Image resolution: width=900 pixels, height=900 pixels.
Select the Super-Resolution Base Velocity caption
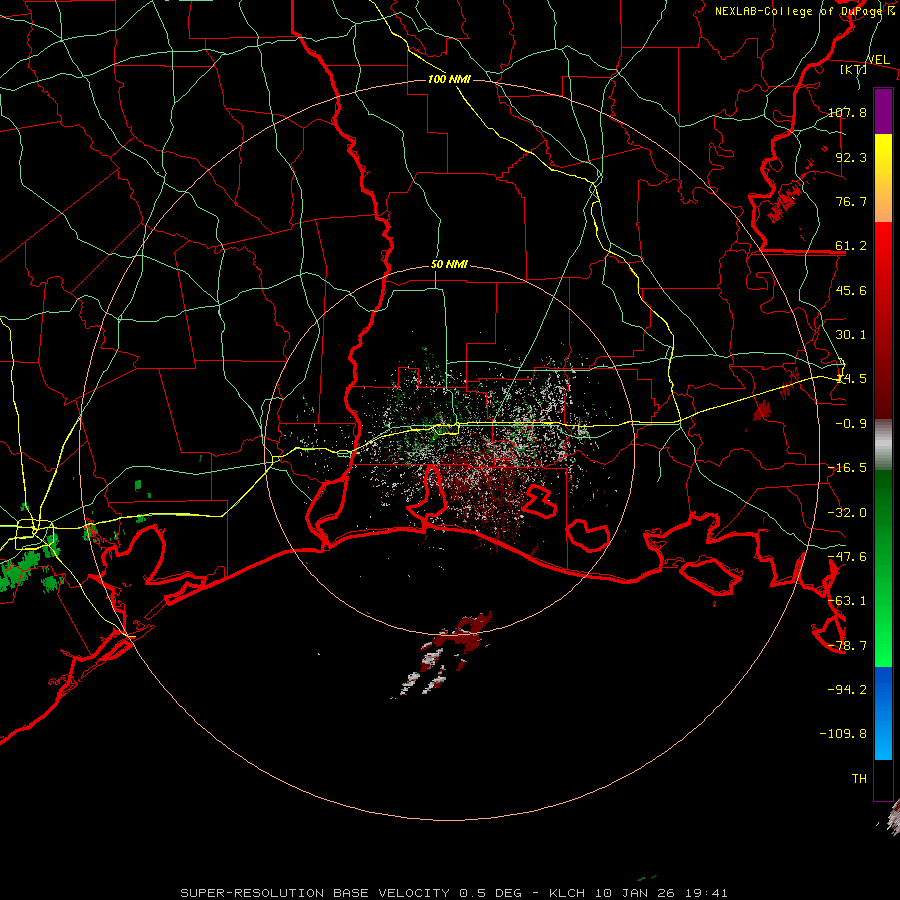(x=454, y=893)
